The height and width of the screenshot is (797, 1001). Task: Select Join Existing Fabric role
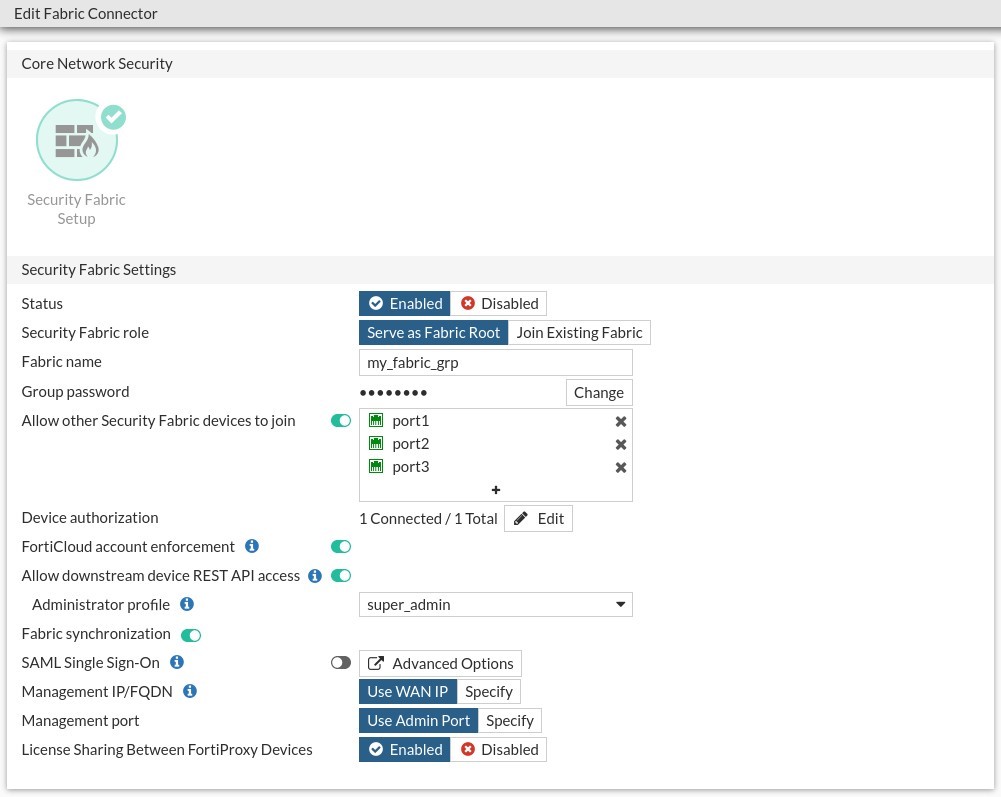(x=579, y=332)
